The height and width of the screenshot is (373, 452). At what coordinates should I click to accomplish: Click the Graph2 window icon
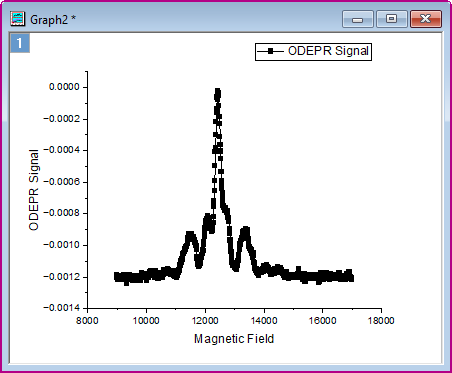tap(17, 19)
